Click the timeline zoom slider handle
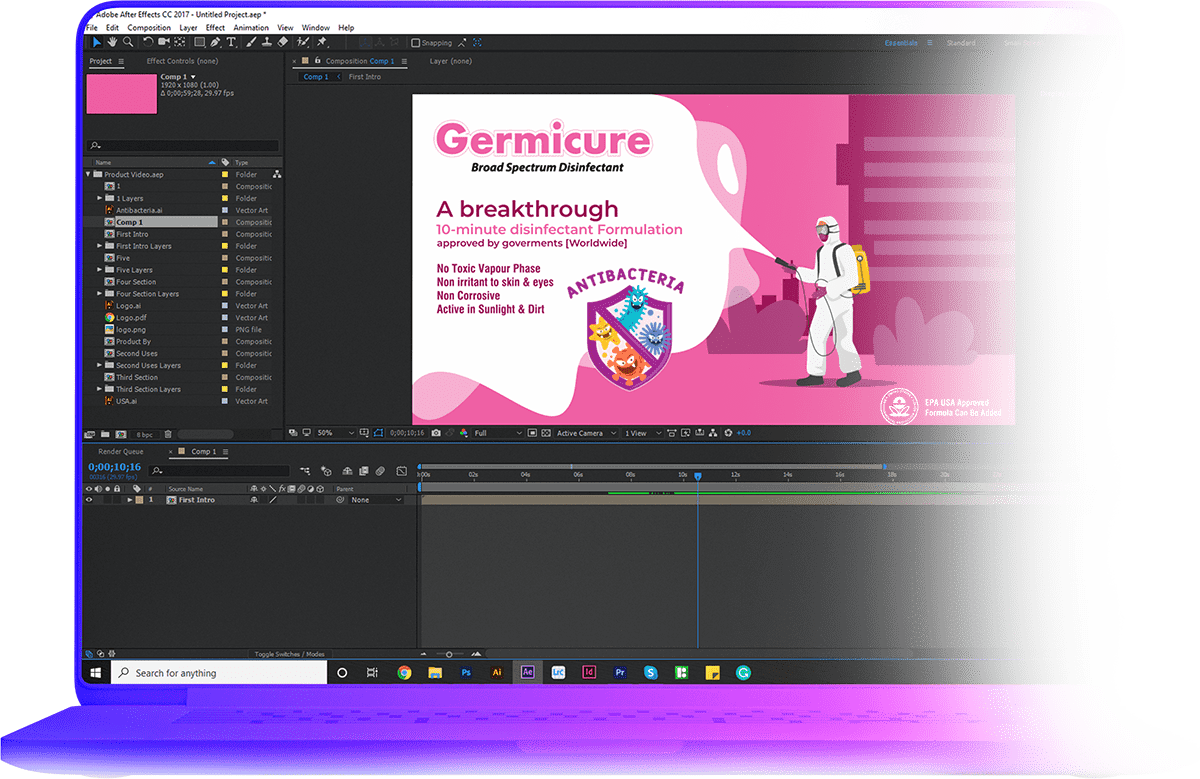The width and height of the screenshot is (1200, 779). [450, 654]
